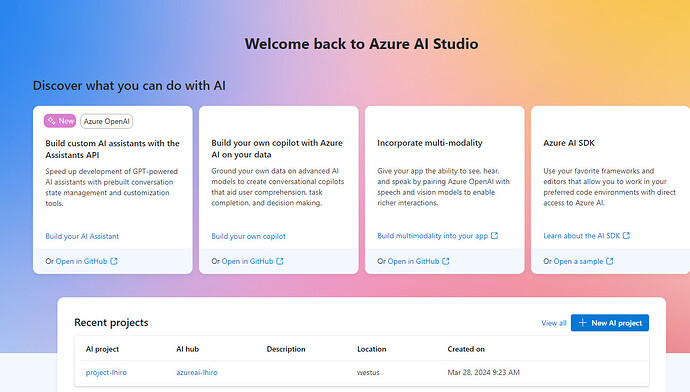Open Build your own copilot link

[x=248, y=236]
